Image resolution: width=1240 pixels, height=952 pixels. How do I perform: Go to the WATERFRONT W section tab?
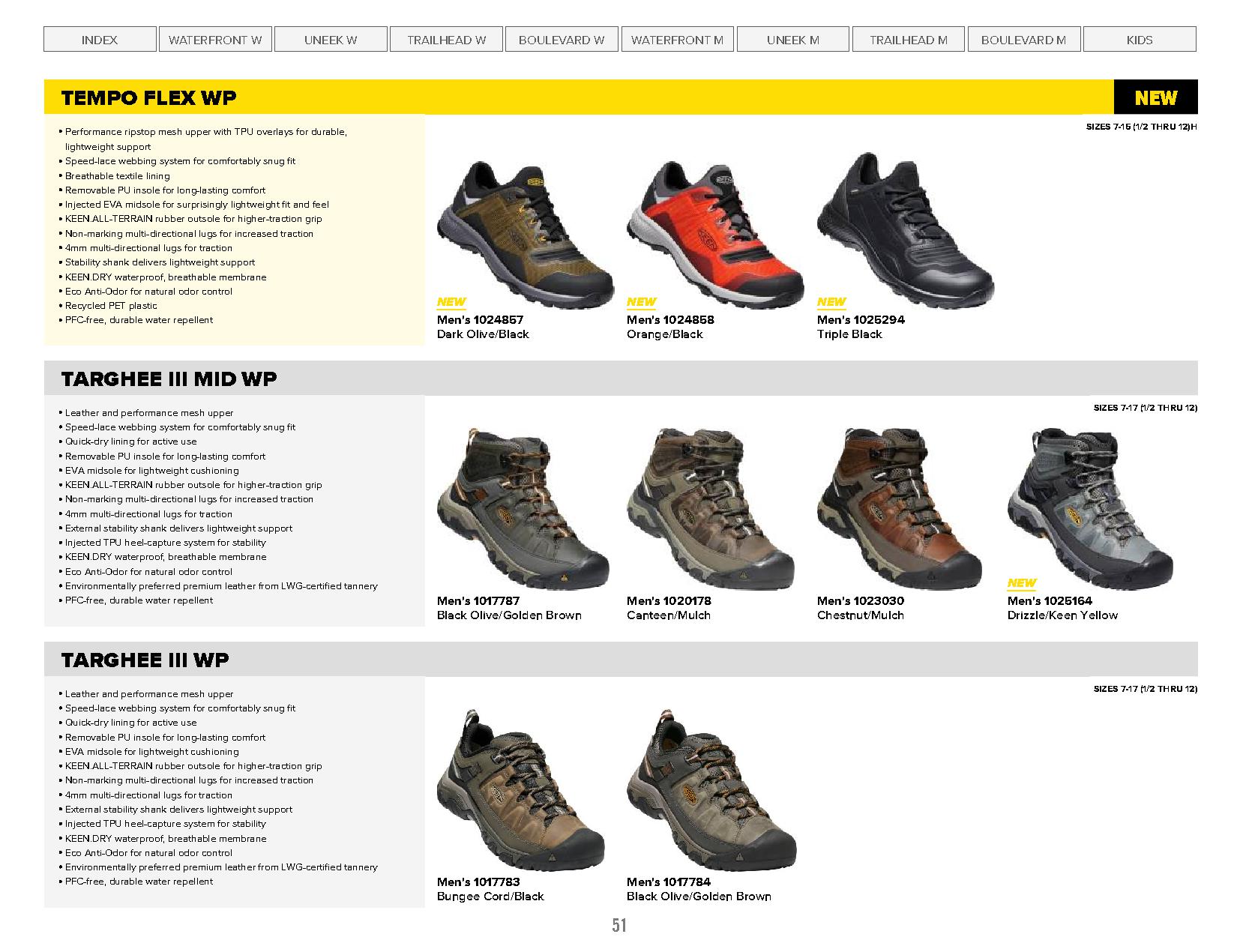215,40
